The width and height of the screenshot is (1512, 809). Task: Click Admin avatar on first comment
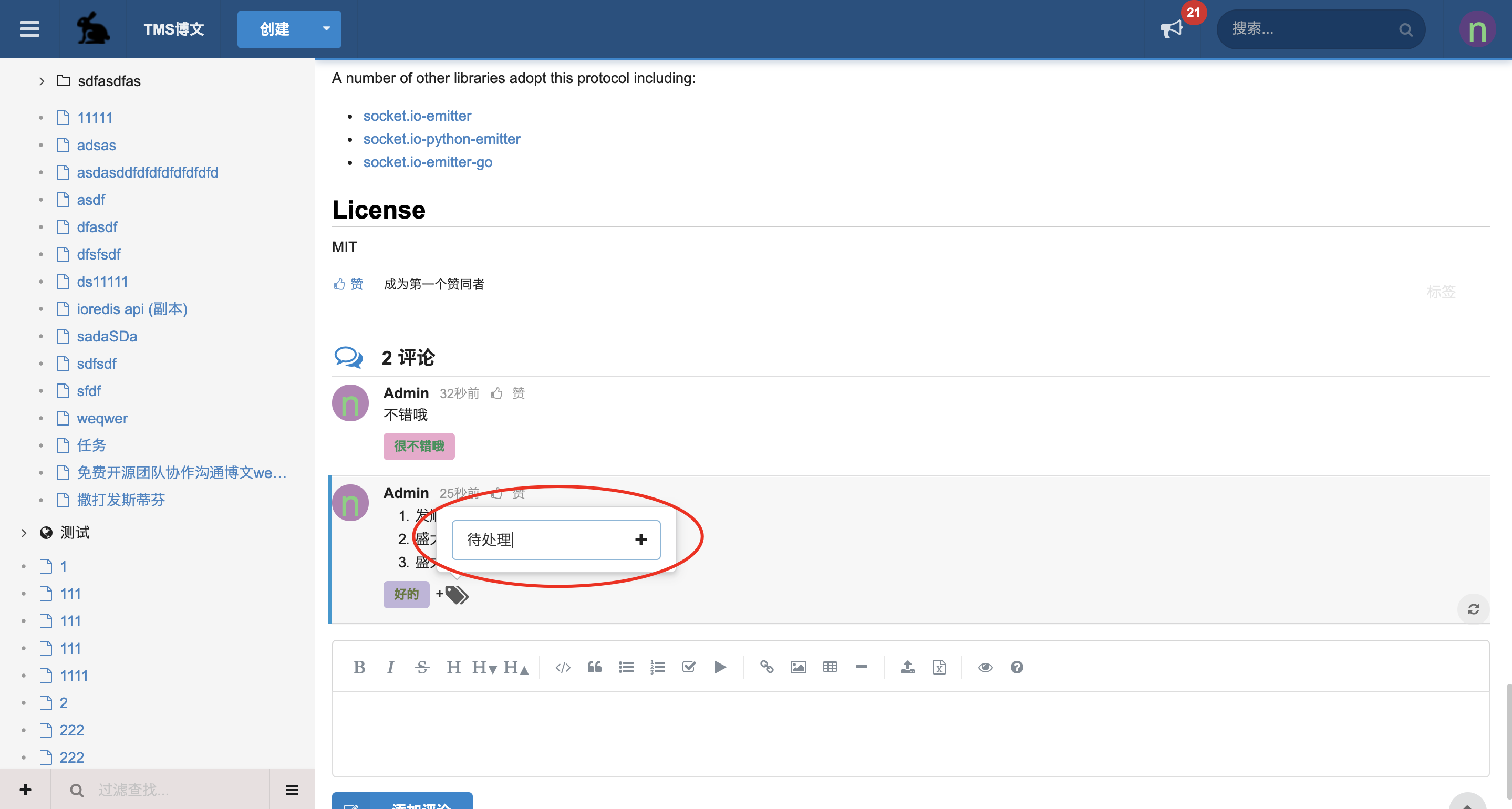pos(350,403)
